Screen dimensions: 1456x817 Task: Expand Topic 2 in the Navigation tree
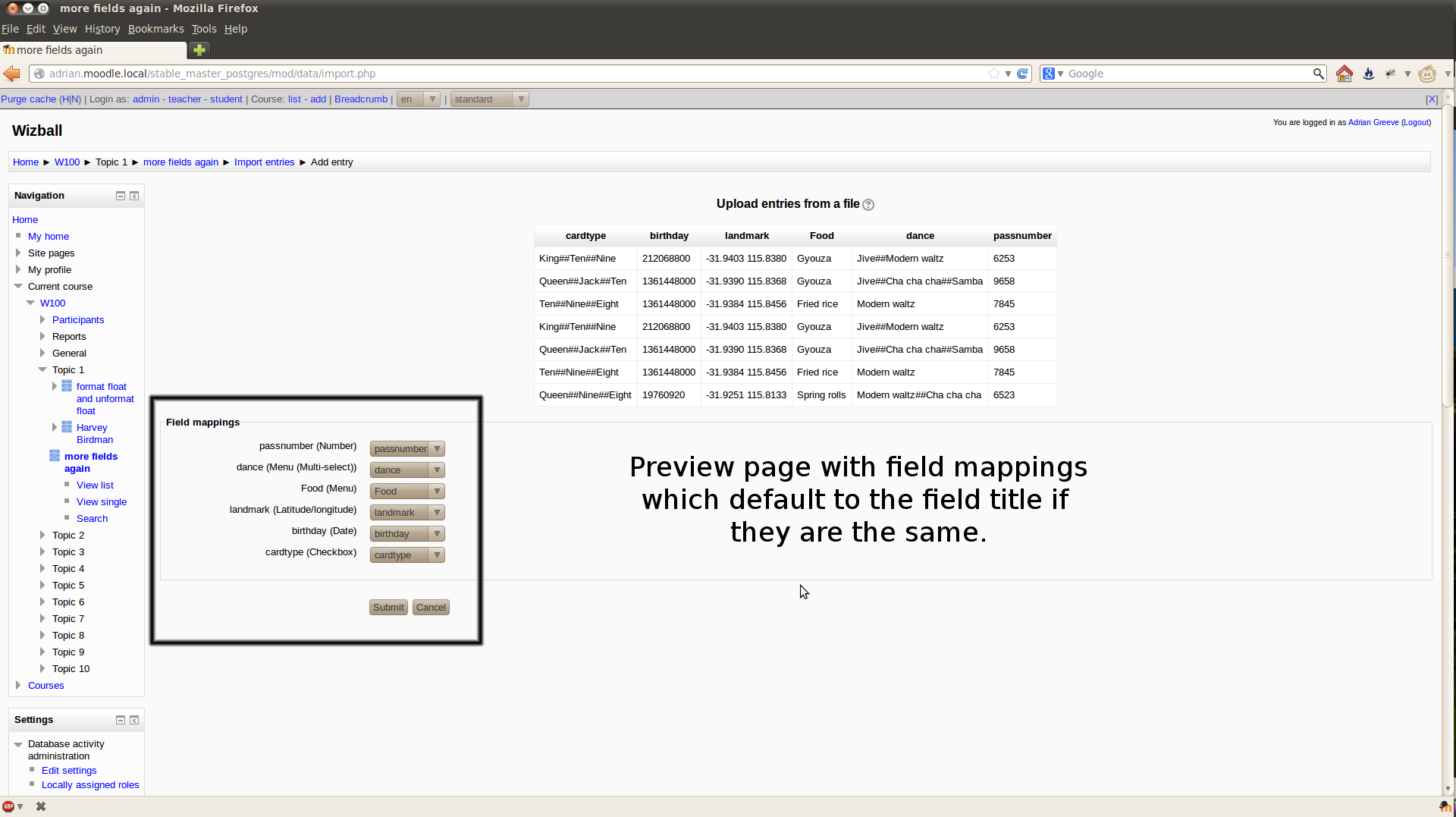click(x=42, y=535)
